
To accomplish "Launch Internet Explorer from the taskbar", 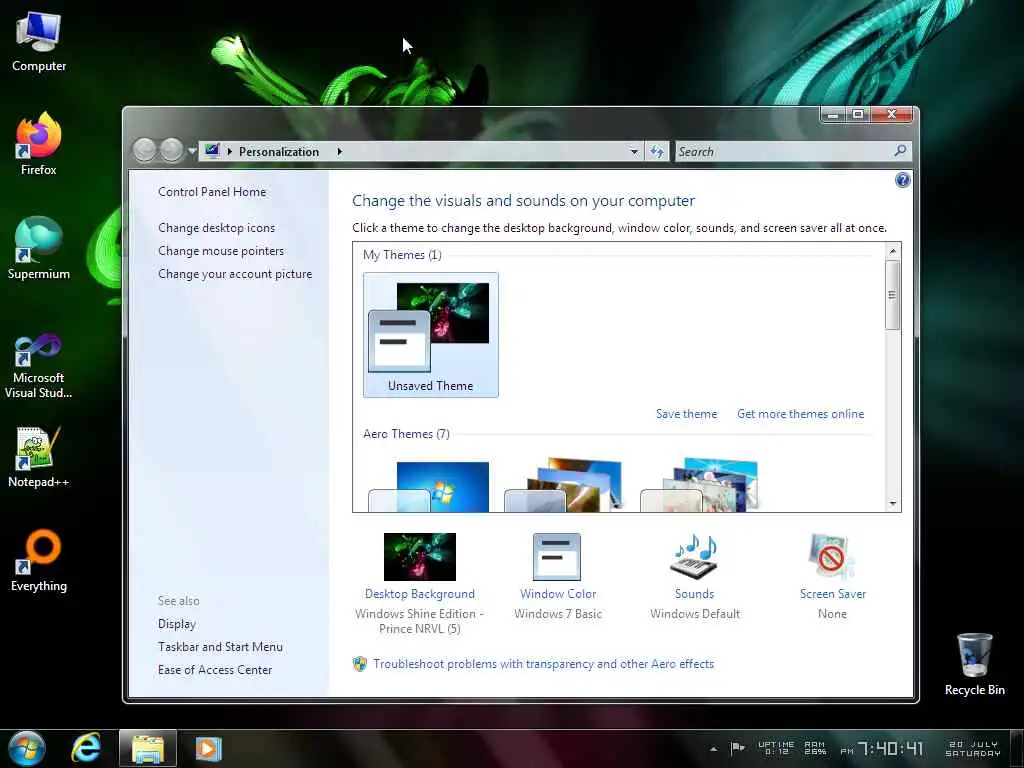I will point(86,748).
